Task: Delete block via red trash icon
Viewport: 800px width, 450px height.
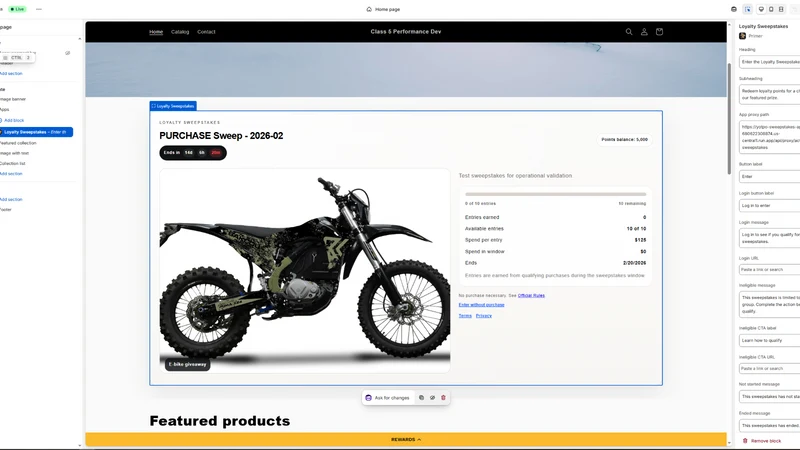Action: click(443, 397)
